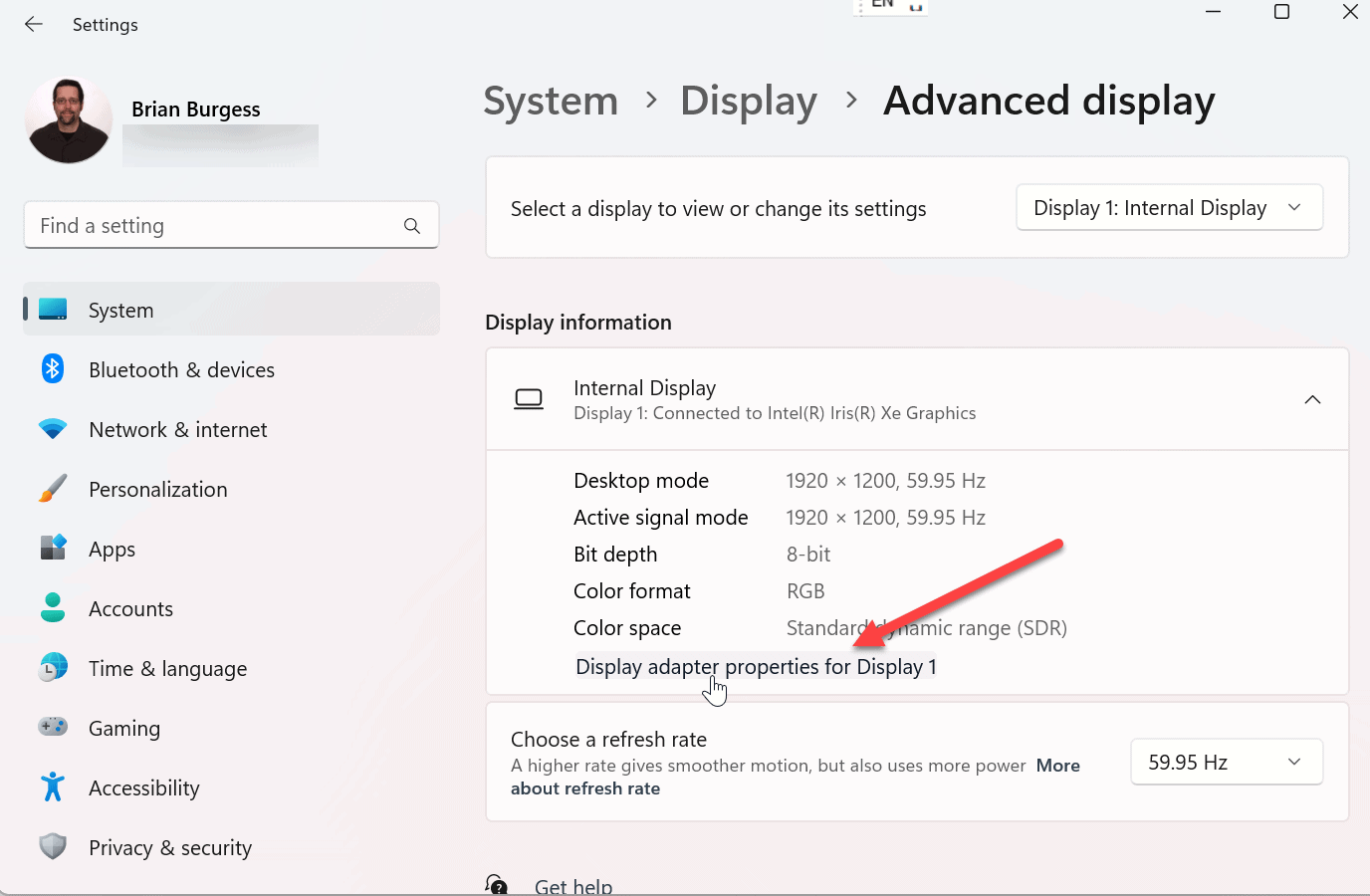1370x896 pixels.
Task: Click the search magnifier icon
Action: pos(411,226)
